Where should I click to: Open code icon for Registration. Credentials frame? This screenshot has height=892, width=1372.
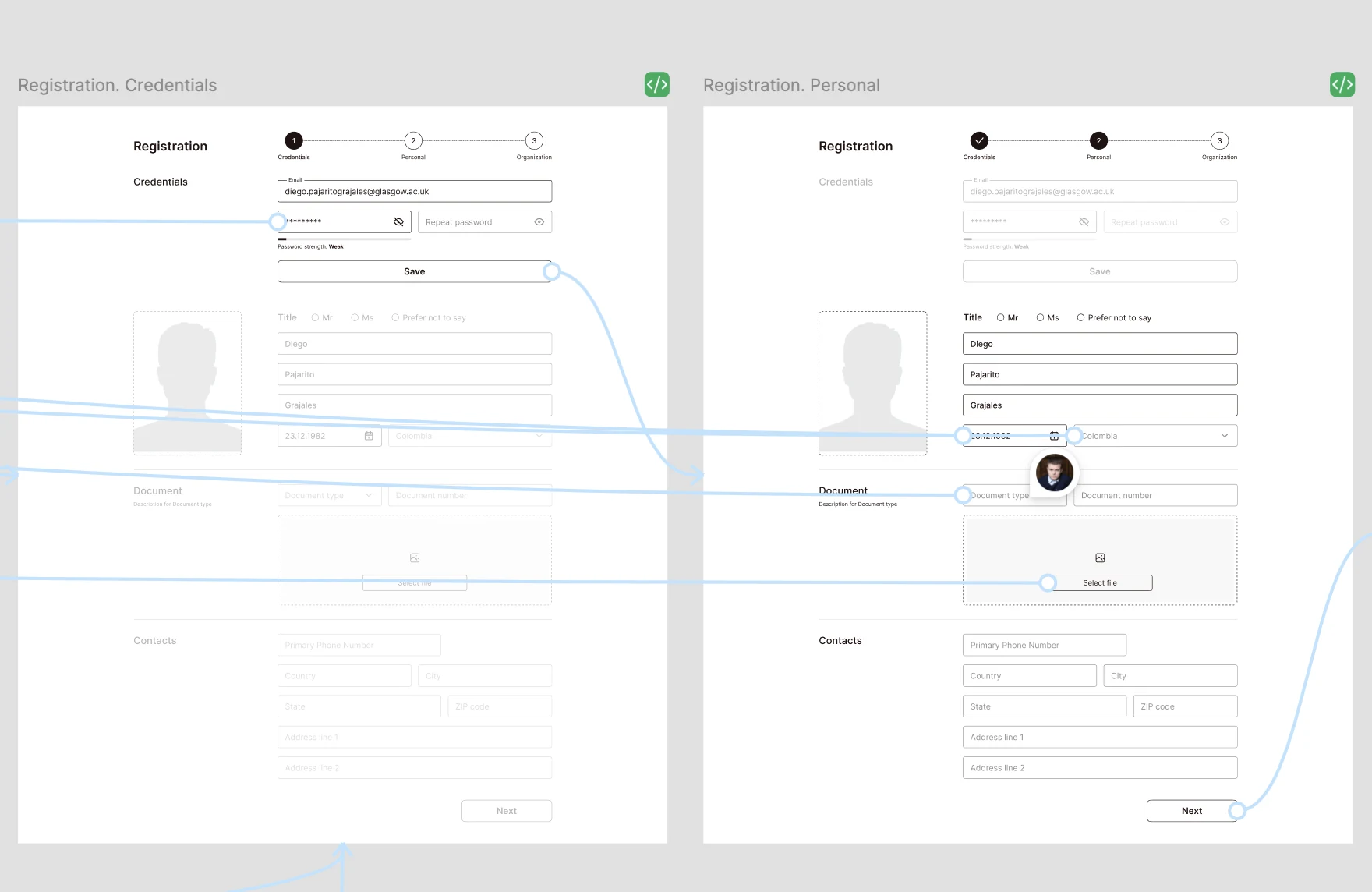point(657,84)
